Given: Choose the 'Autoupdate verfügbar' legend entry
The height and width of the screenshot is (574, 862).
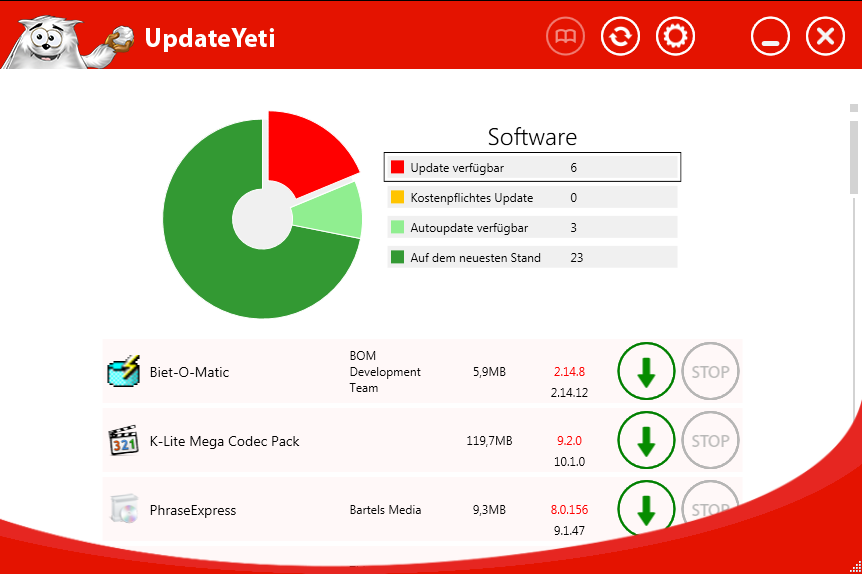Looking at the screenshot, I should point(532,228).
